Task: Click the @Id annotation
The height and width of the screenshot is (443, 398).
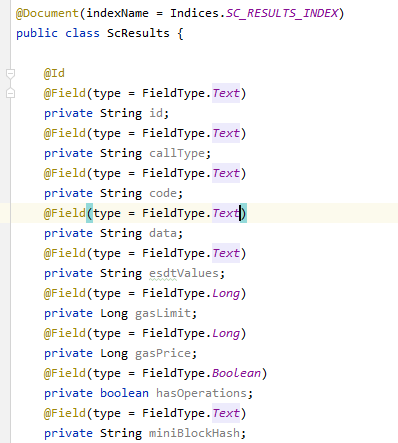Action: [x=54, y=73]
